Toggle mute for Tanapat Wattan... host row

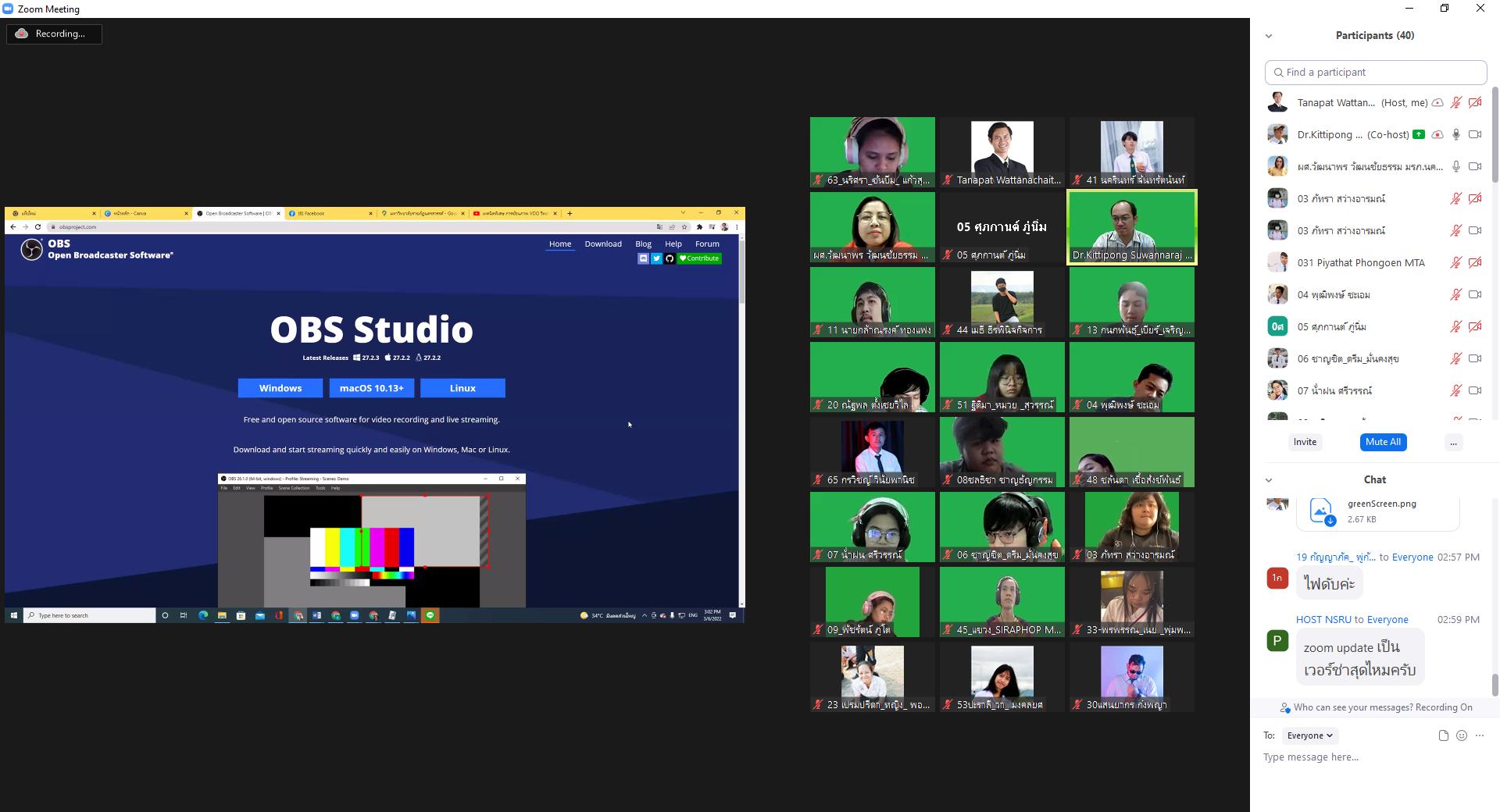1456,102
